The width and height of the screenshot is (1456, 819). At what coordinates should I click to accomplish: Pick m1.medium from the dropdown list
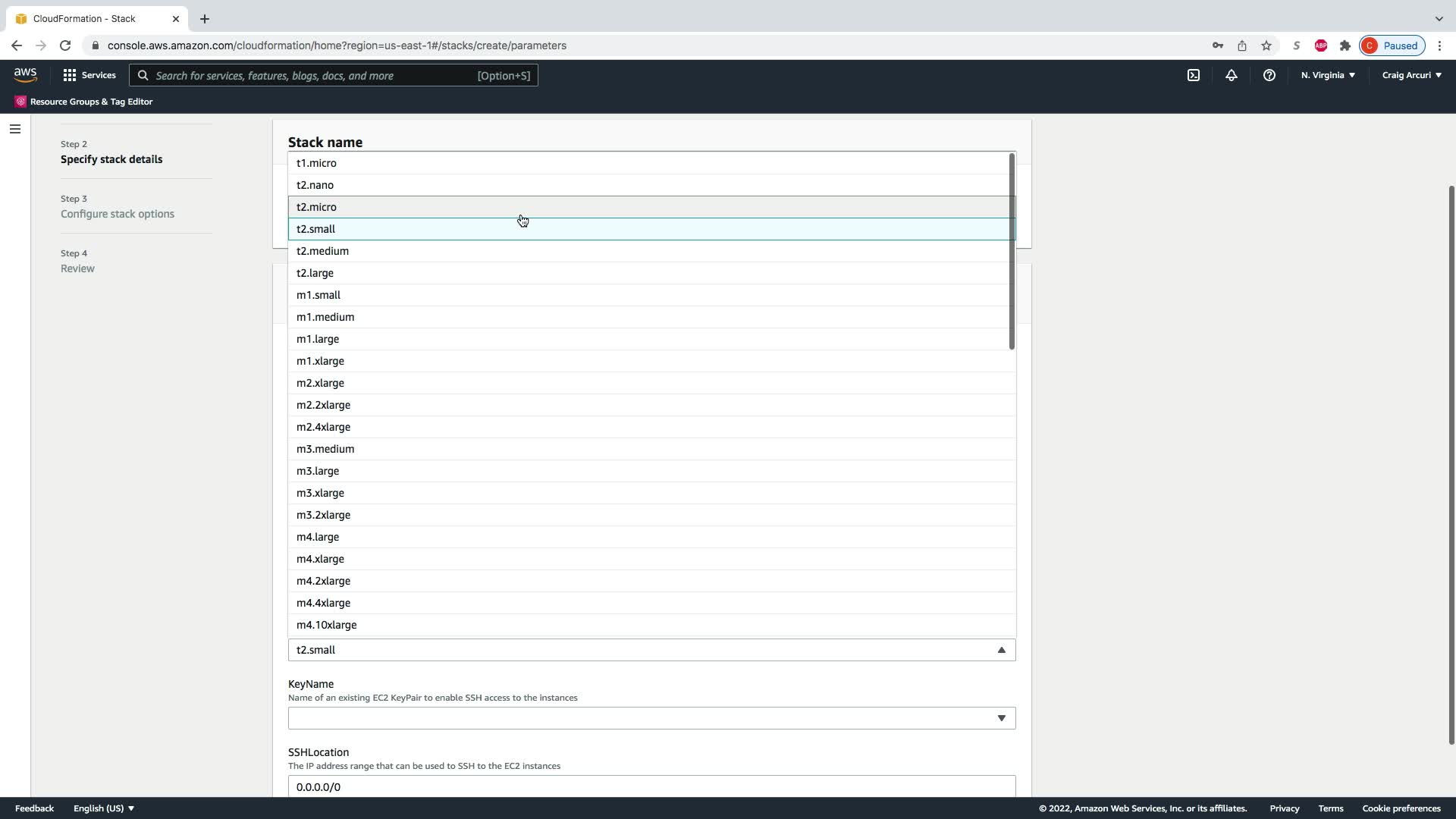tap(325, 317)
